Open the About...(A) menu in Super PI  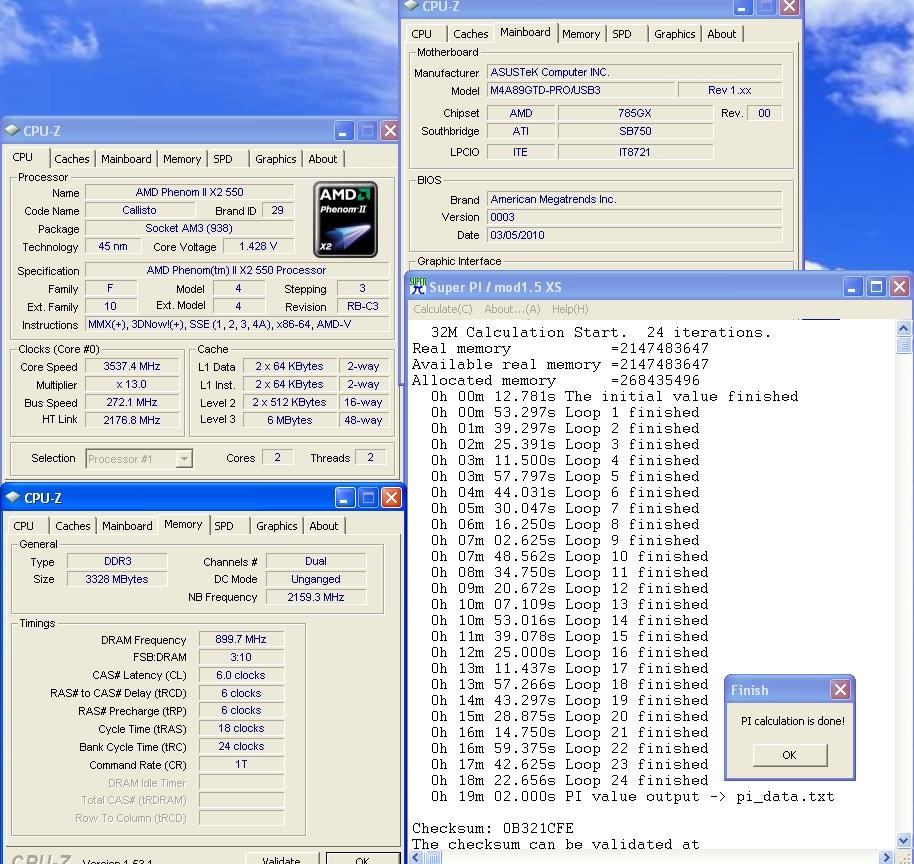512,309
